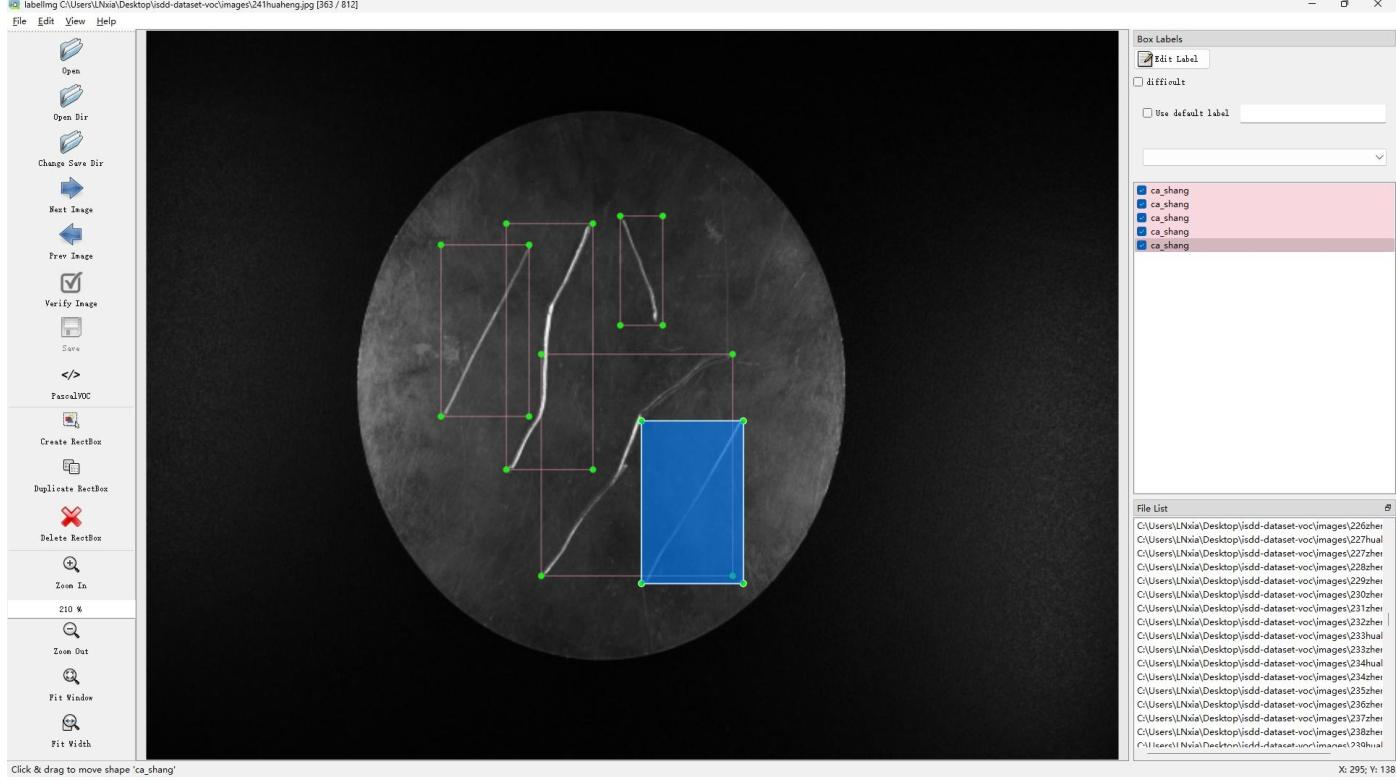The width and height of the screenshot is (1396, 784).
Task: Open the Change Save Dir tool
Action: pos(70,142)
